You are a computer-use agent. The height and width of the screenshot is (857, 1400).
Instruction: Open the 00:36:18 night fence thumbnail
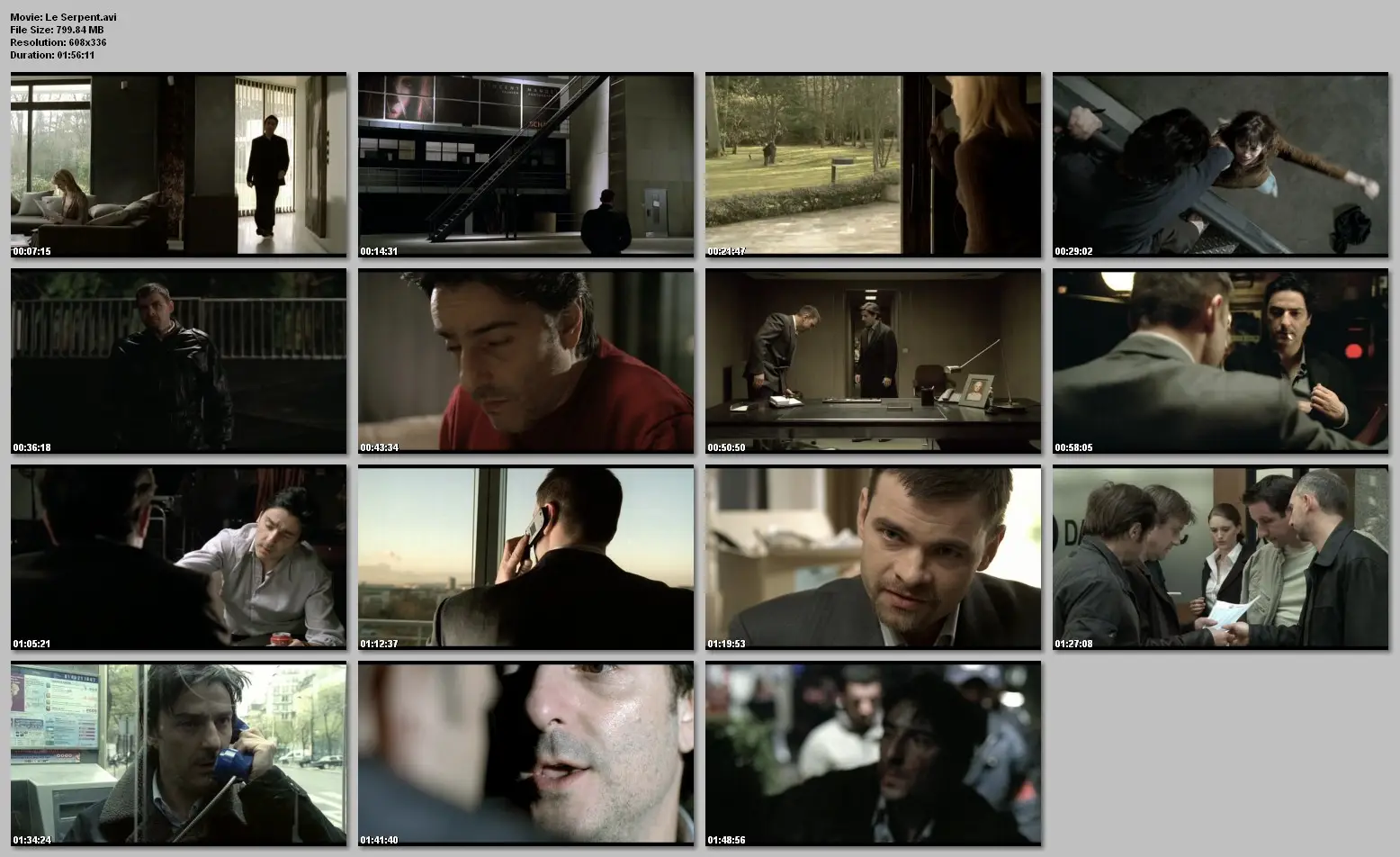tap(178, 361)
